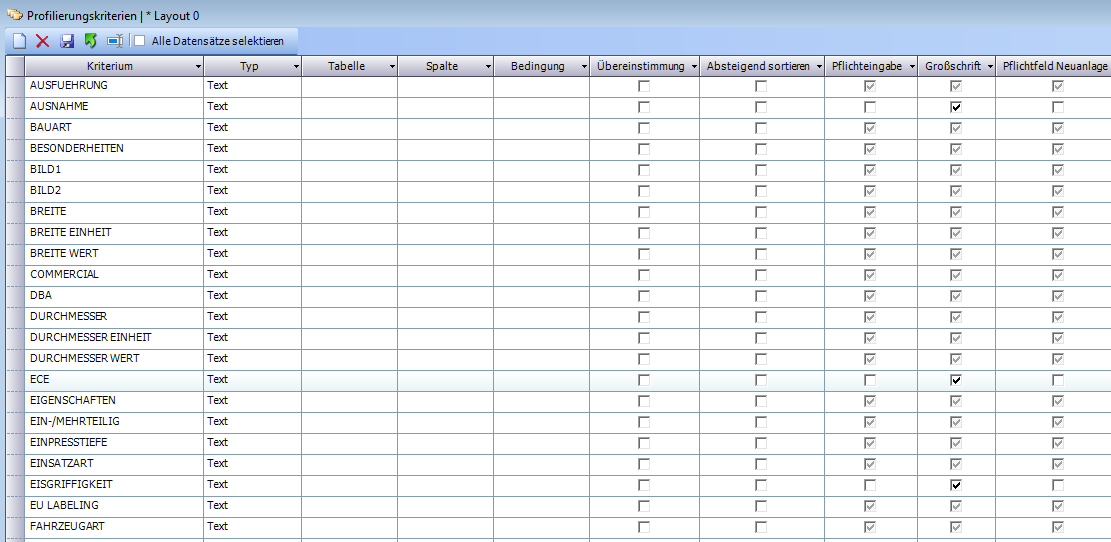Click the new record page icon

coord(18,41)
